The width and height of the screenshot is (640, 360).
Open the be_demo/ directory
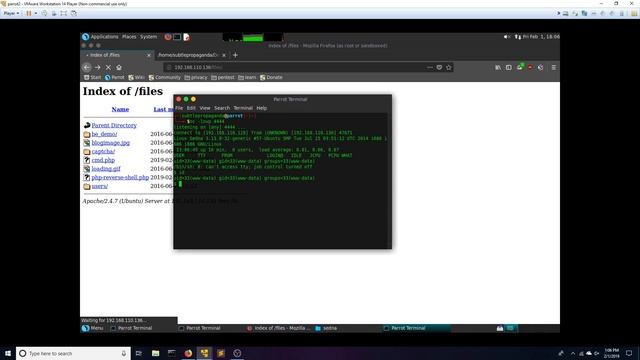[104, 134]
